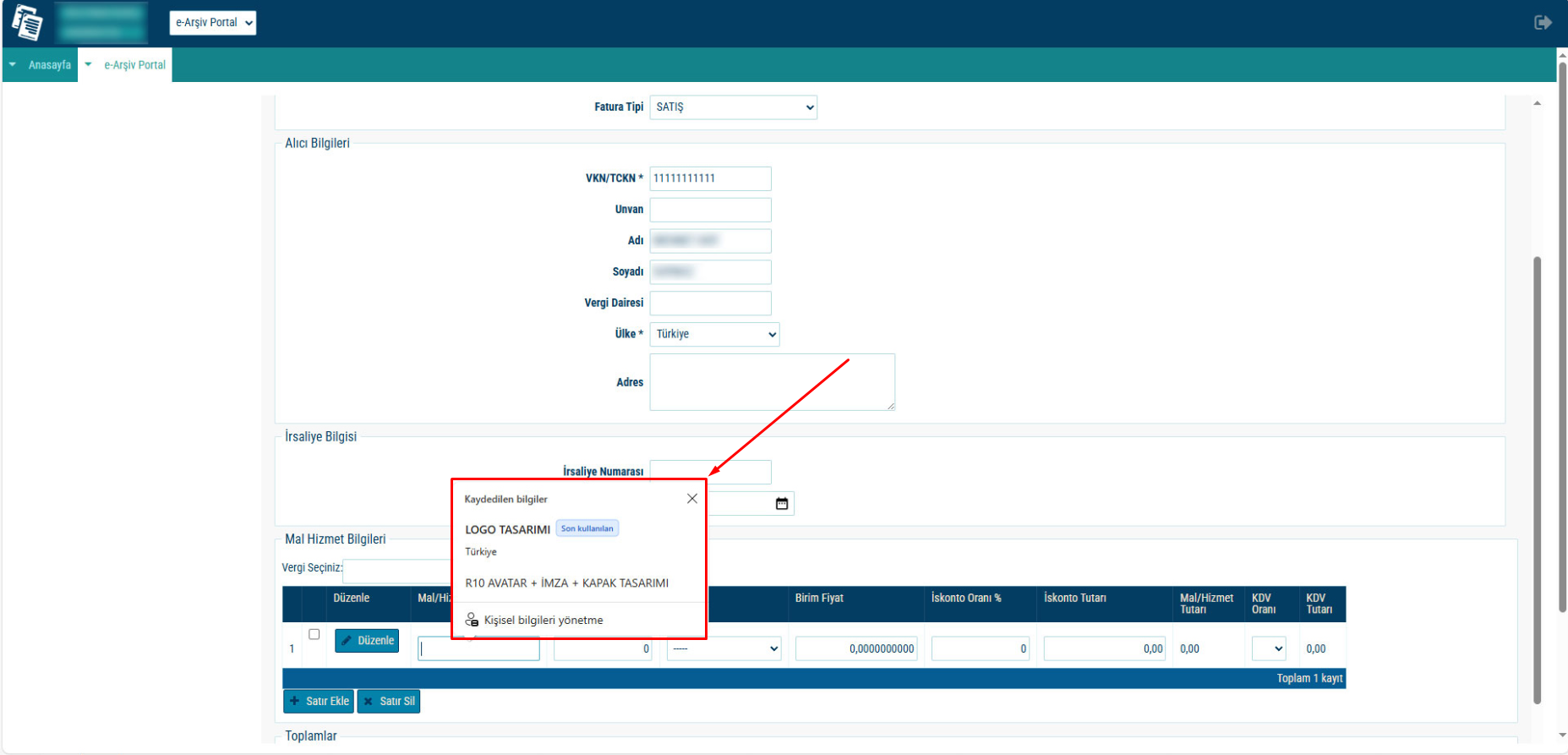Open the e-Arşiv Portal selector in header
Image resolution: width=1568 pixels, height=755 pixels.
pyautogui.click(x=213, y=23)
